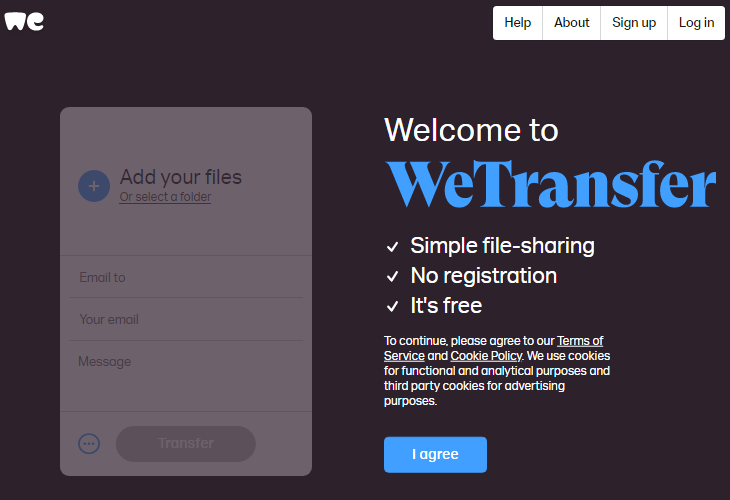This screenshot has height=500, width=730.
Task: Click the checkmark beside Simple file-sharing
Action: point(393,247)
